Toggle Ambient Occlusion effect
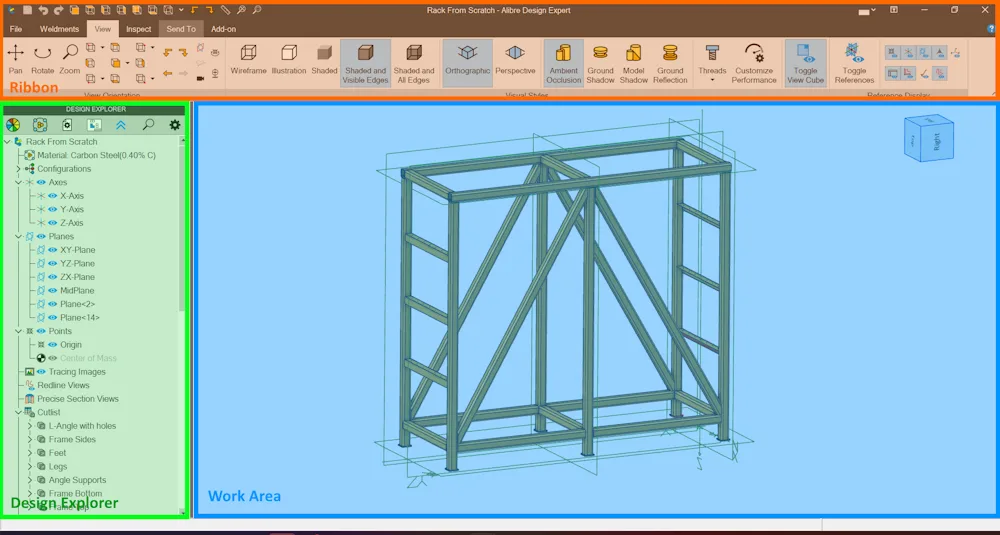The height and width of the screenshot is (535, 1000). 563,63
